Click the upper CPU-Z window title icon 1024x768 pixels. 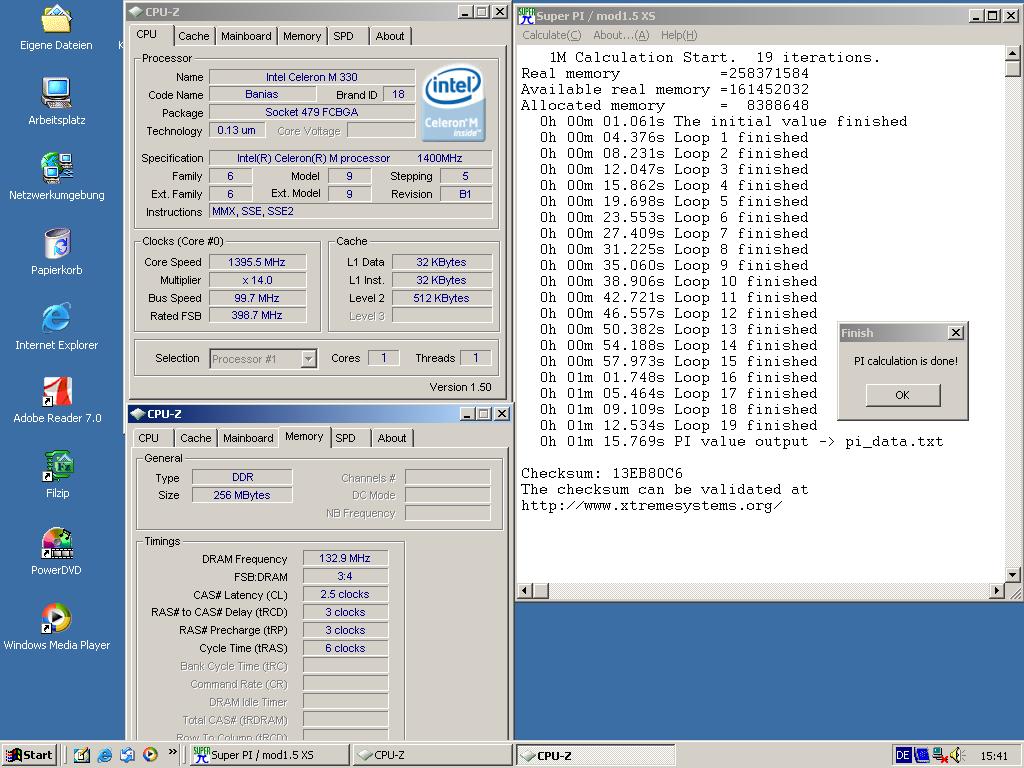(135, 11)
